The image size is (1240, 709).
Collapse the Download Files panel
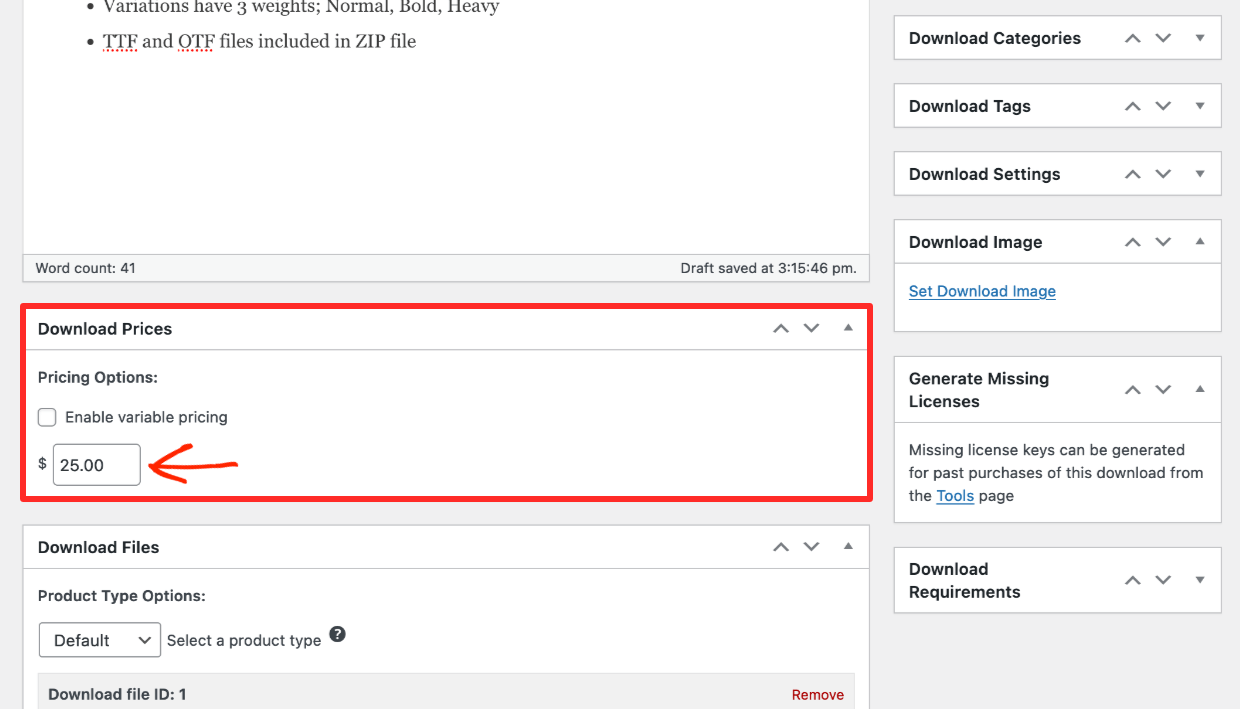(x=848, y=547)
